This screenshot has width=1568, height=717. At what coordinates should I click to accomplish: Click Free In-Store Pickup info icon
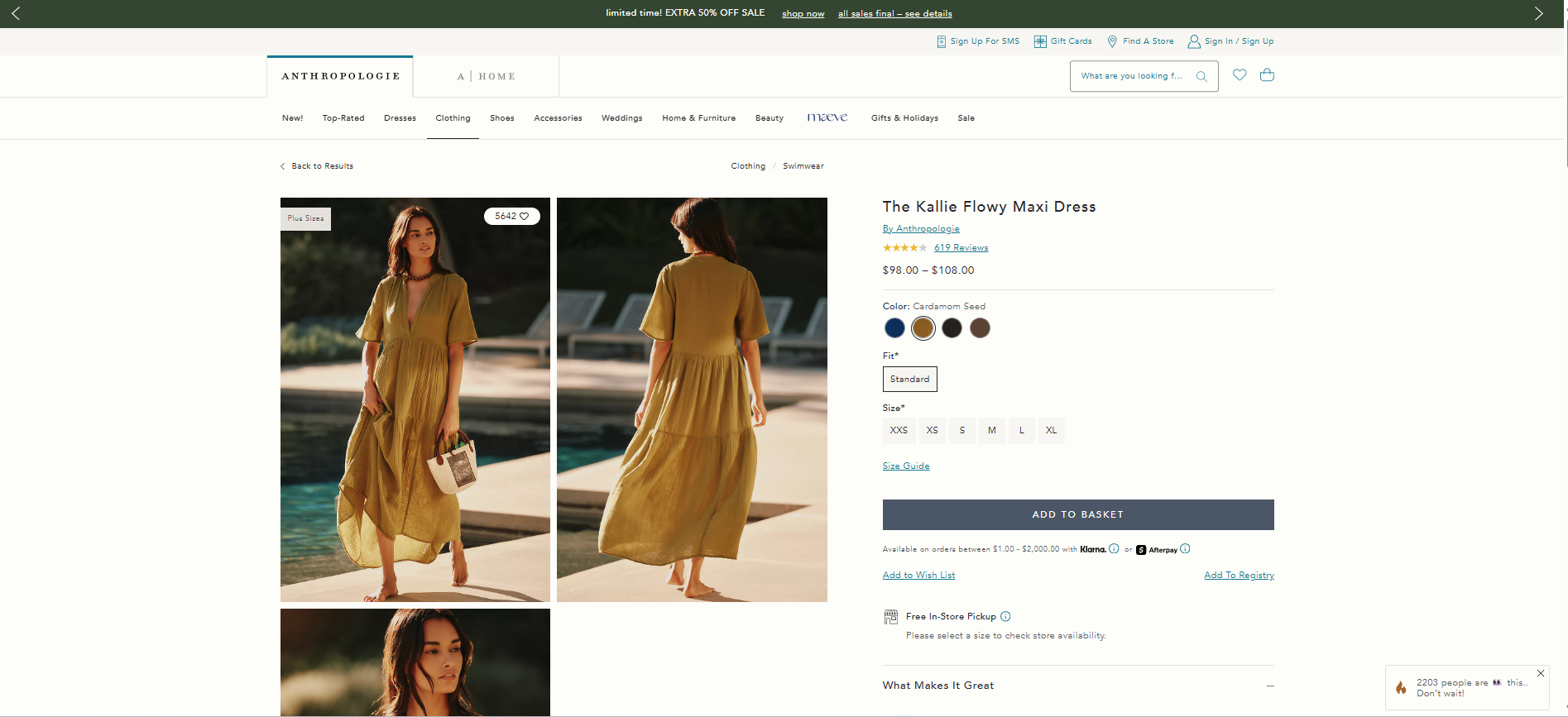point(1005,616)
